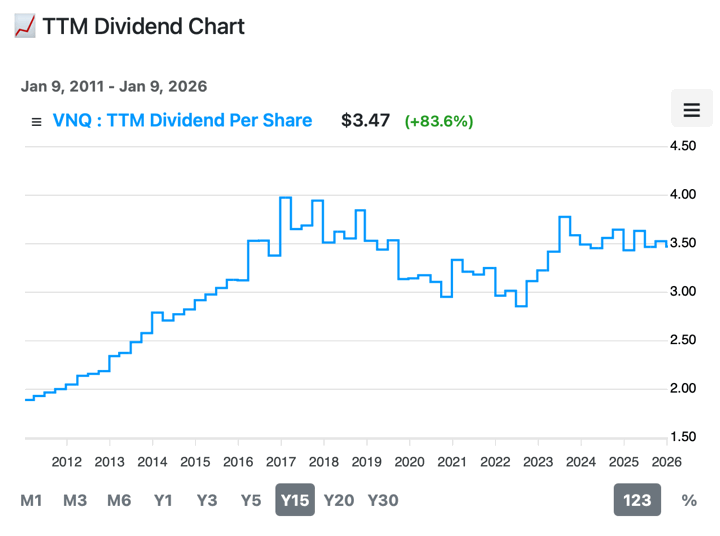Click the $3.47 current dividend value

coord(365,121)
